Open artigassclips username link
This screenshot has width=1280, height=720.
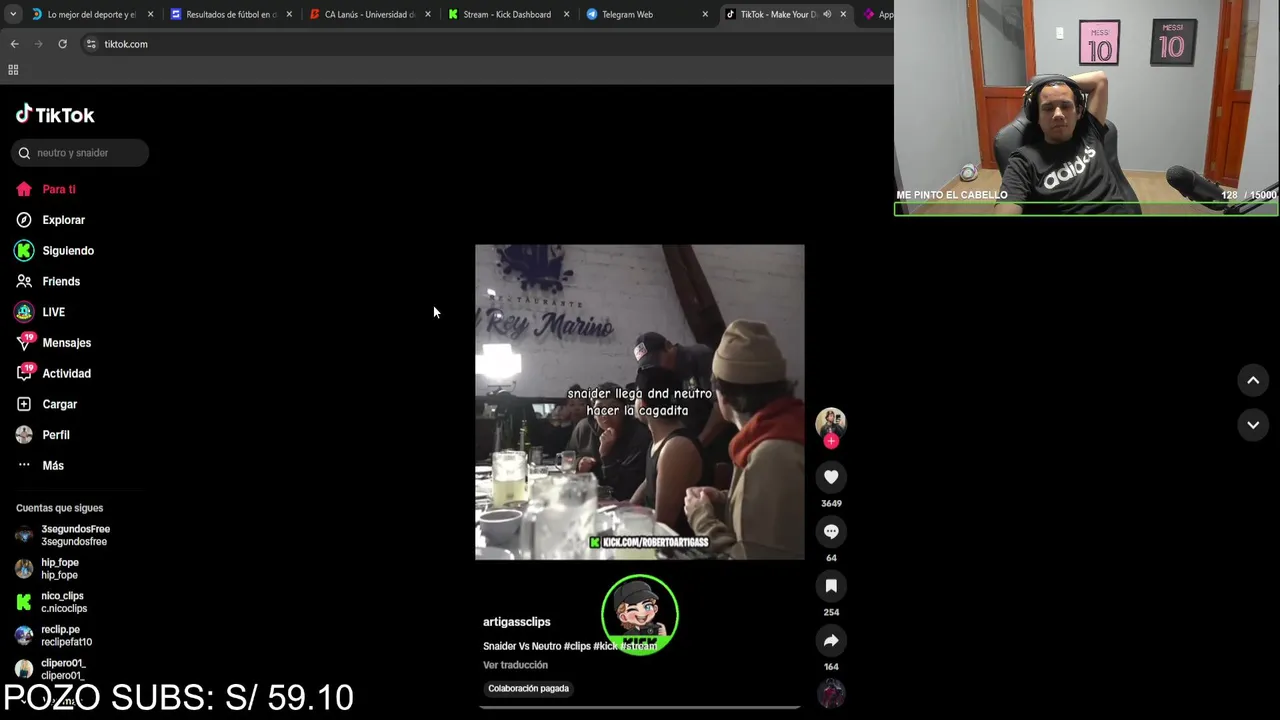click(x=516, y=622)
